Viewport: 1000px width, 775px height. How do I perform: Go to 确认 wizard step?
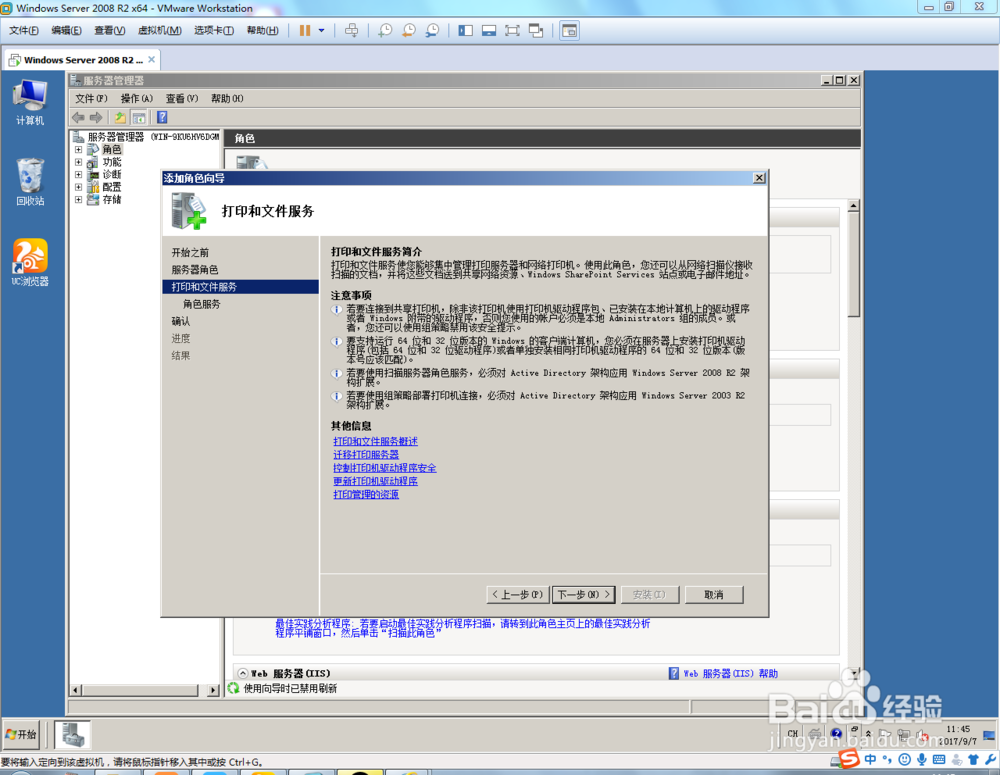[180, 321]
